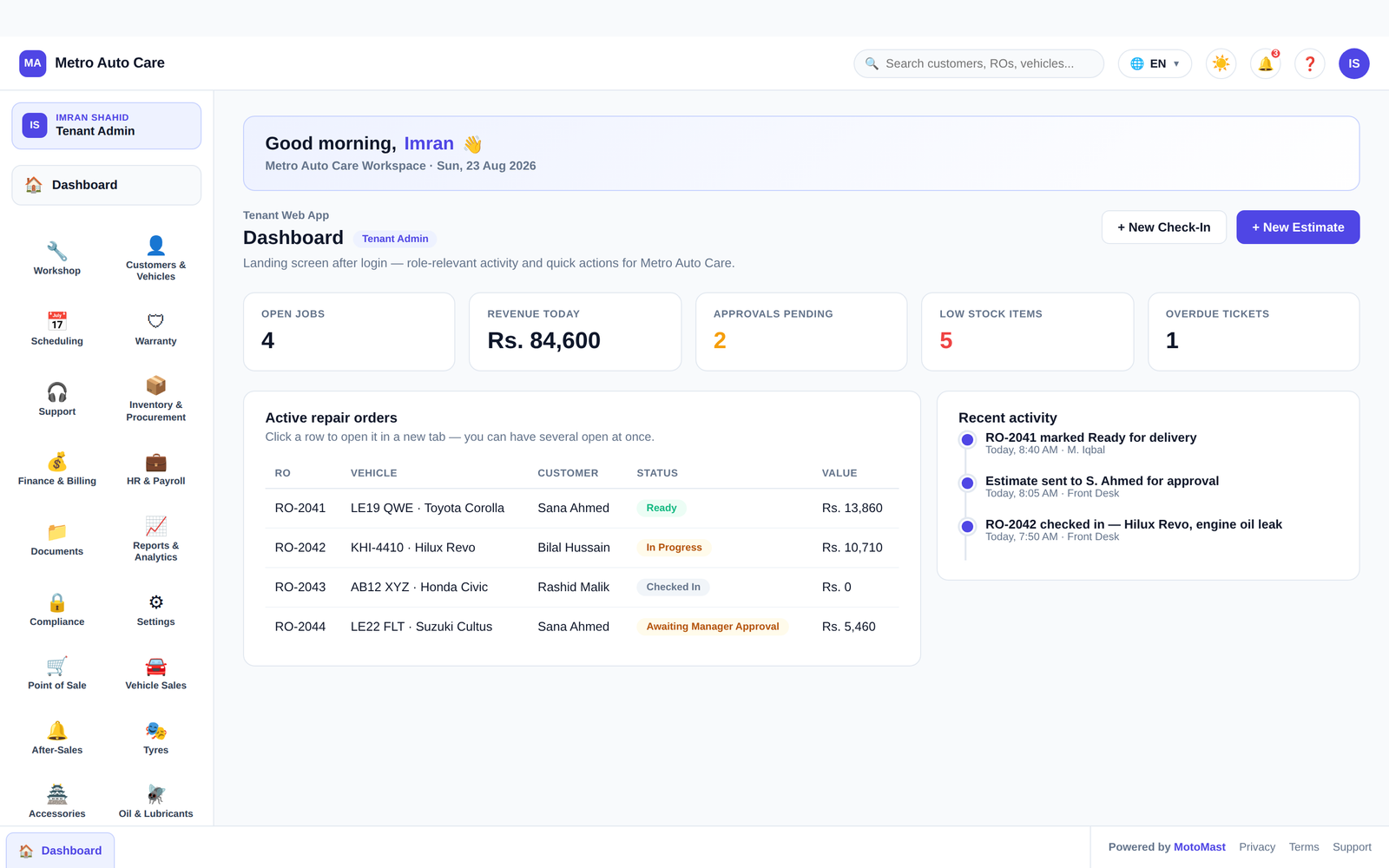The height and width of the screenshot is (868, 1389).
Task: Open the Terms footer link
Action: [1304, 847]
